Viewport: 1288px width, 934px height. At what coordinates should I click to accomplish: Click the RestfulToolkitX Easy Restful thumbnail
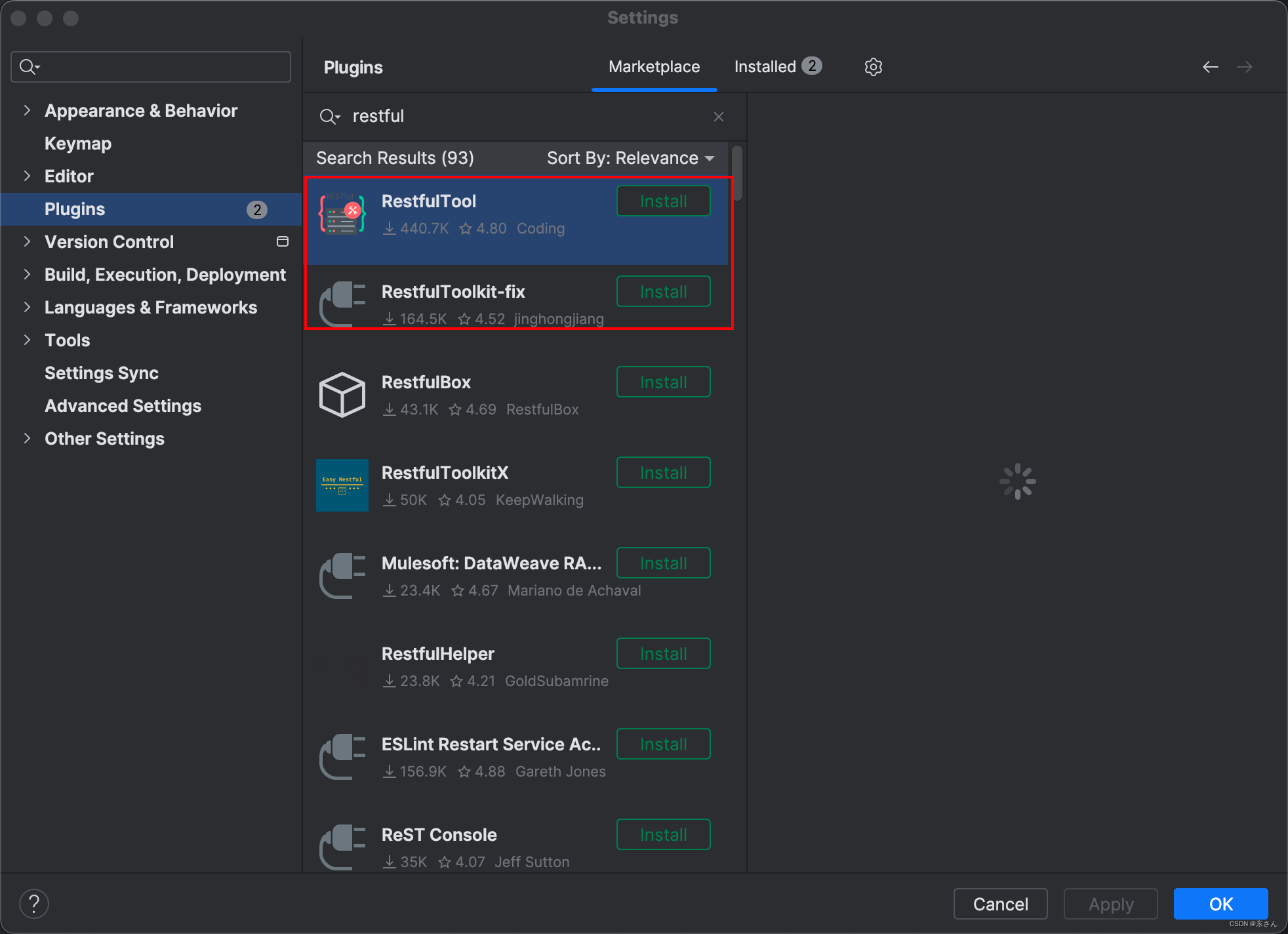tap(342, 485)
